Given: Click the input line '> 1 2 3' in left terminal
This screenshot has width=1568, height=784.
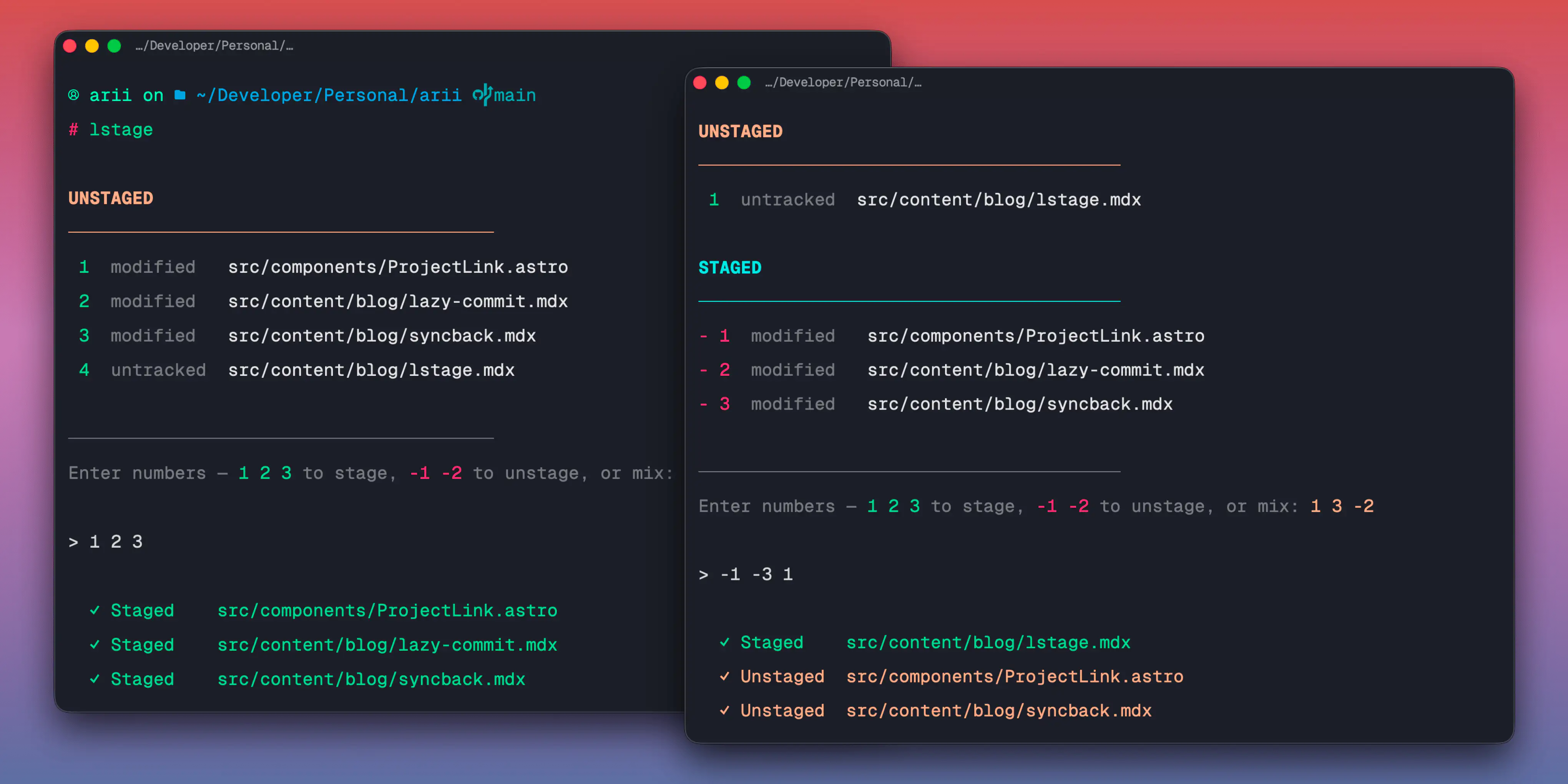Looking at the screenshot, I should click(x=106, y=541).
